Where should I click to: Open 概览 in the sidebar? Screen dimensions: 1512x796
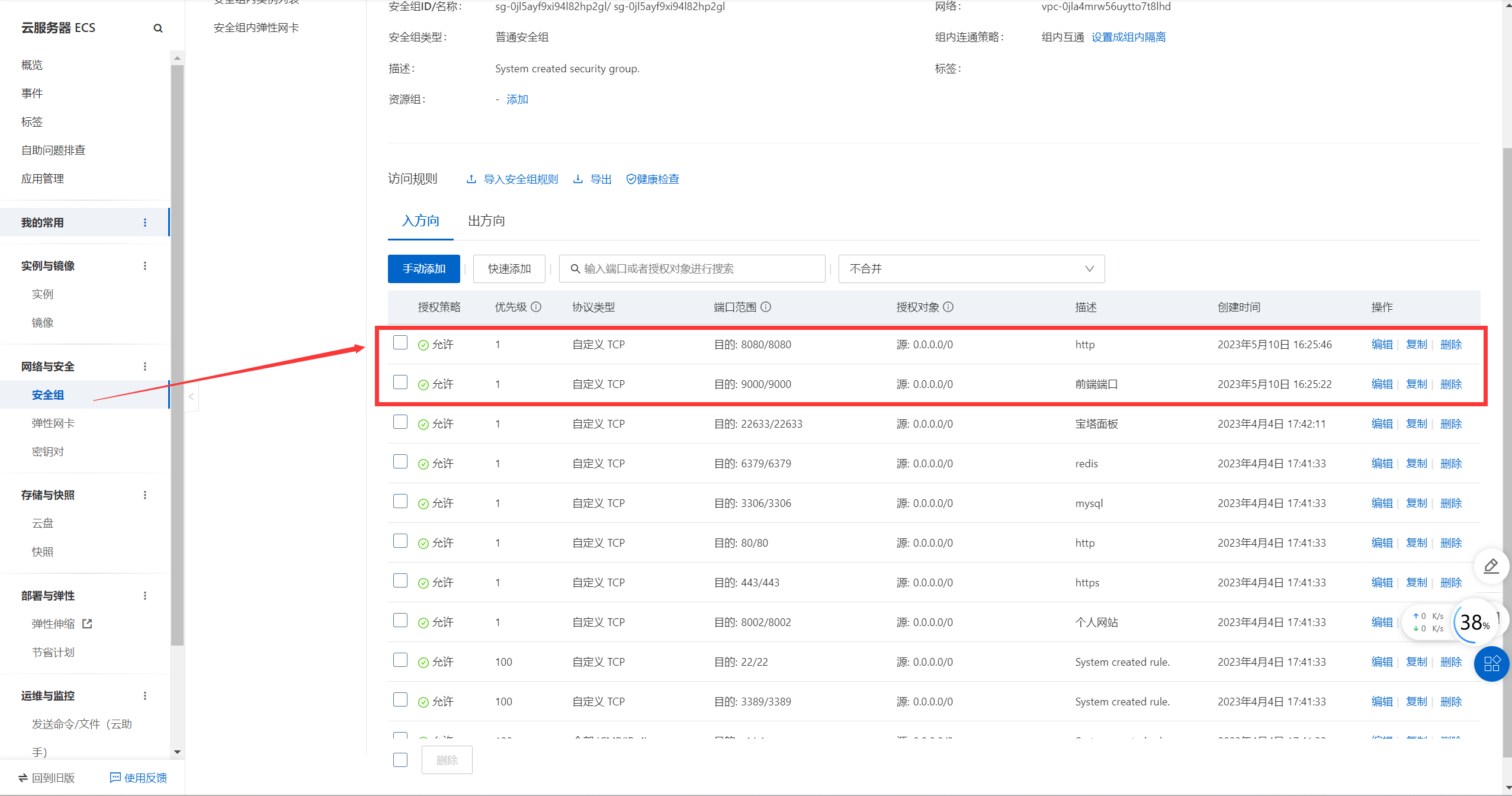32,65
